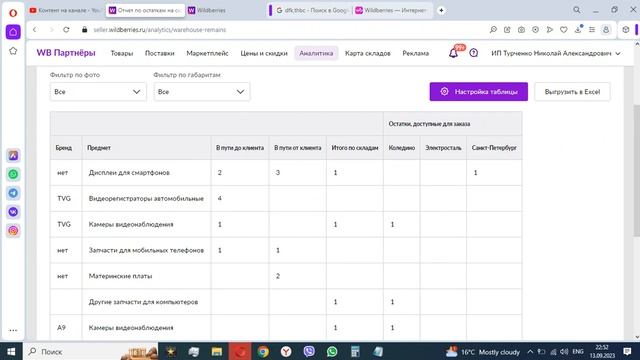This screenshot has width=640, height=360.
Task: Open the browser tab search magnifier
Action: [576, 10]
